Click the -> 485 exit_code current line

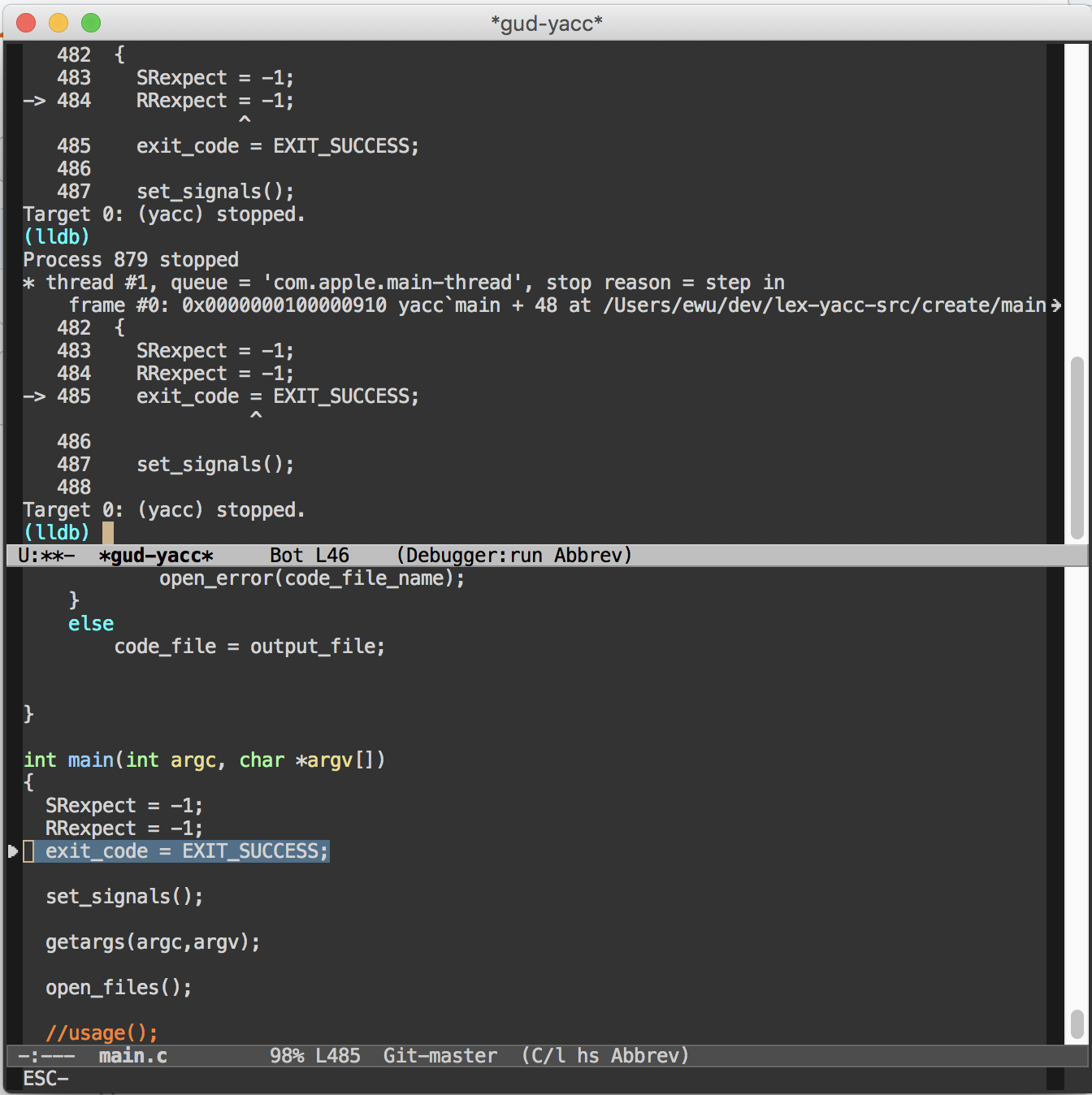(221, 396)
